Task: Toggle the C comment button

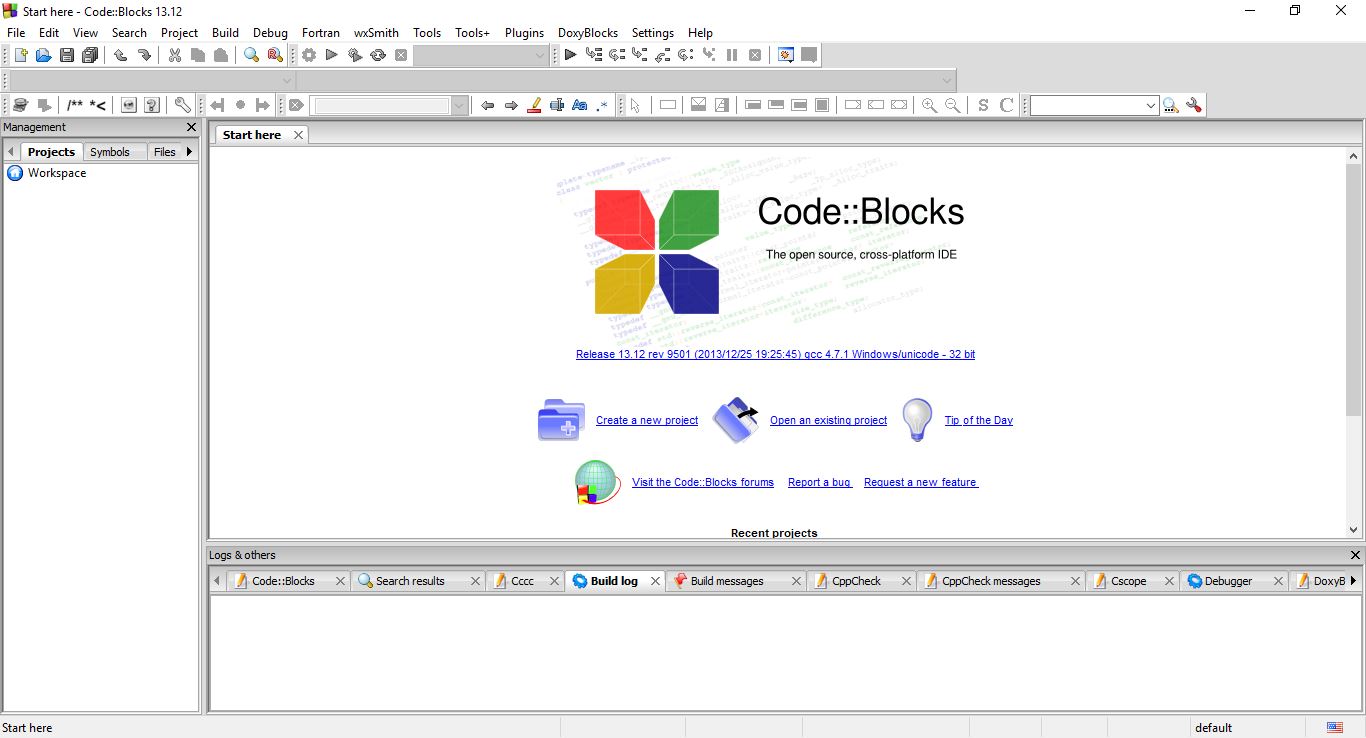Action: coord(1007,105)
